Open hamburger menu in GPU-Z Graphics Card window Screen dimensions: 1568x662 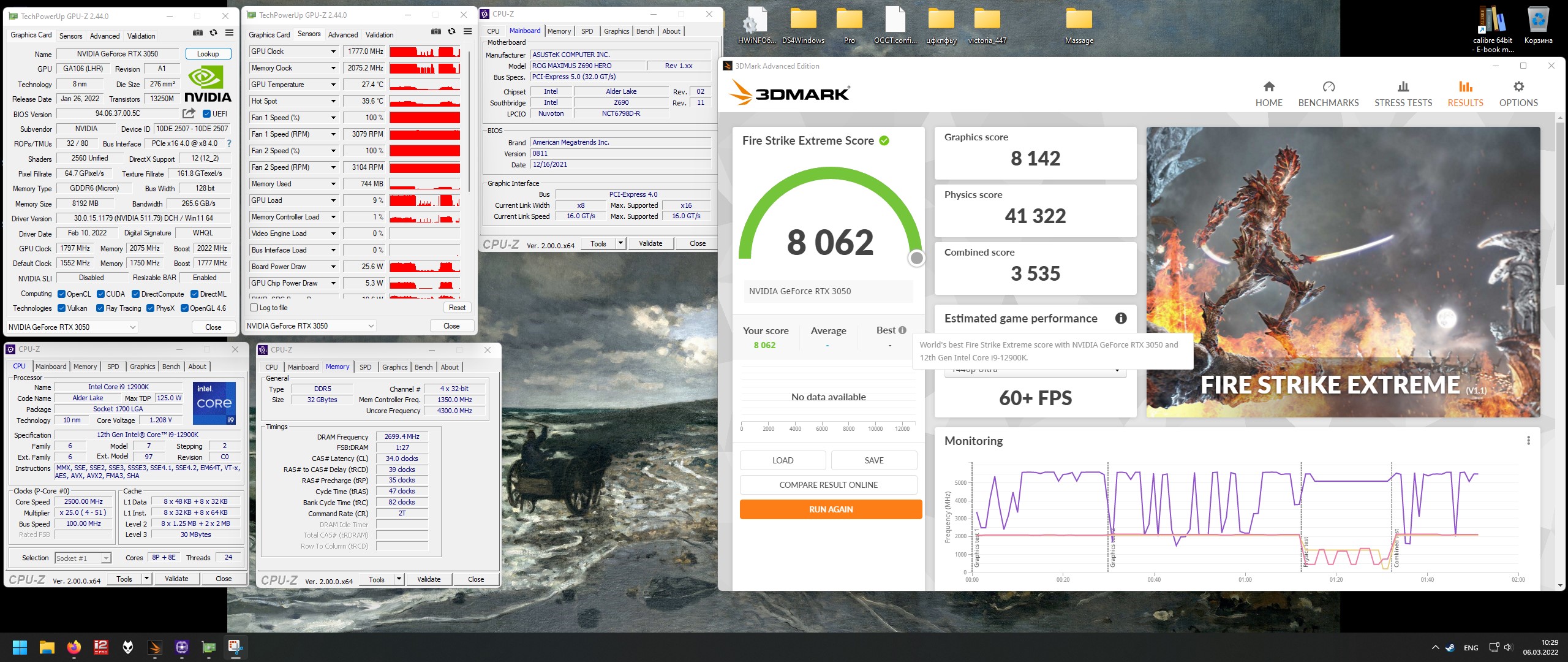pyautogui.click(x=229, y=33)
